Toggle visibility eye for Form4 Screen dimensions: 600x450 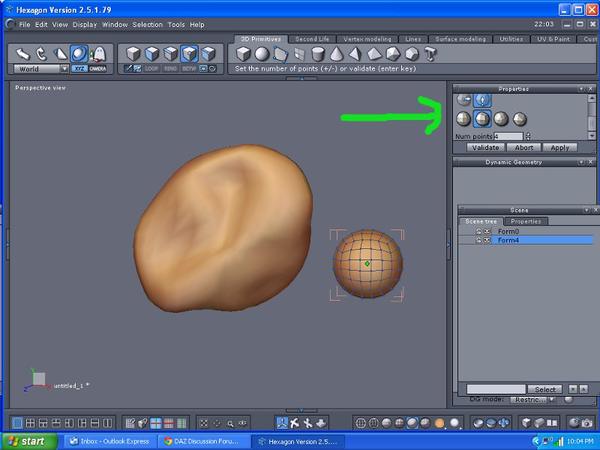487,240
